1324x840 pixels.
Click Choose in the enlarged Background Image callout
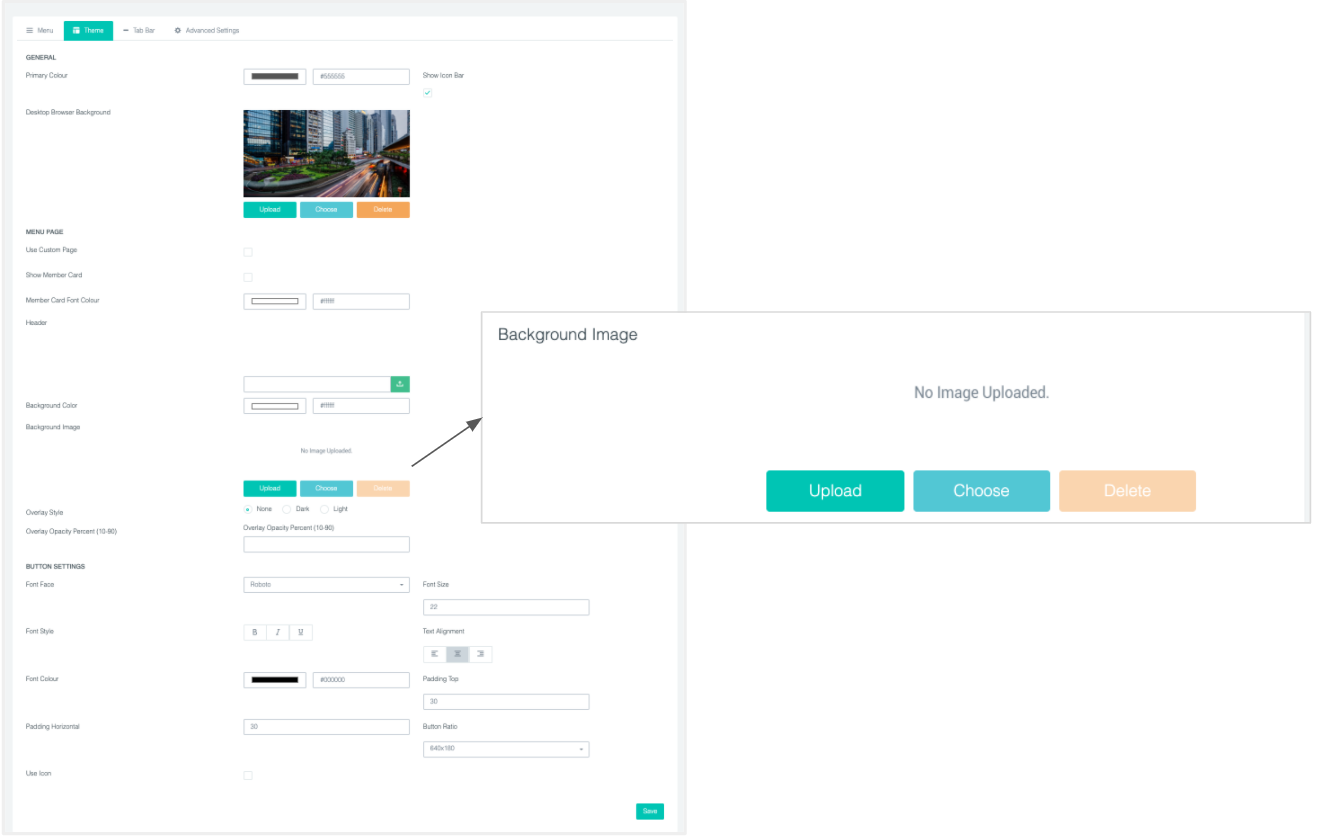tap(981, 491)
